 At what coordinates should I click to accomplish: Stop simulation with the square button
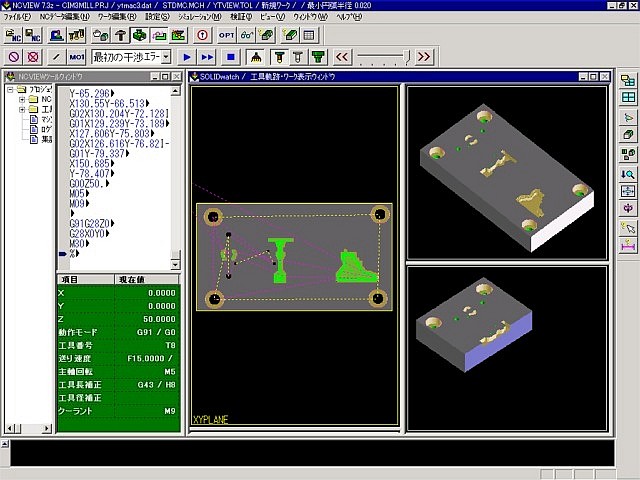pyautogui.click(x=231, y=57)
